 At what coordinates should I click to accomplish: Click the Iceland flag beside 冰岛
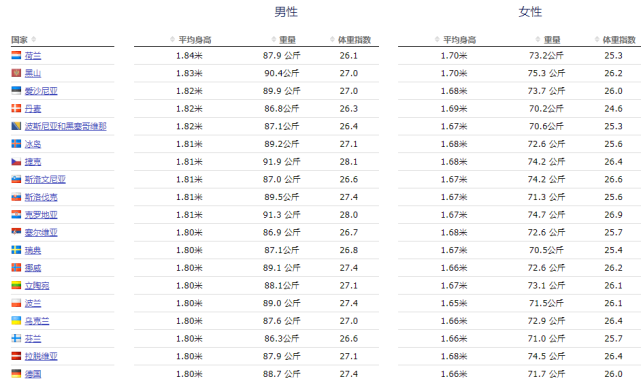pos(16,143)
